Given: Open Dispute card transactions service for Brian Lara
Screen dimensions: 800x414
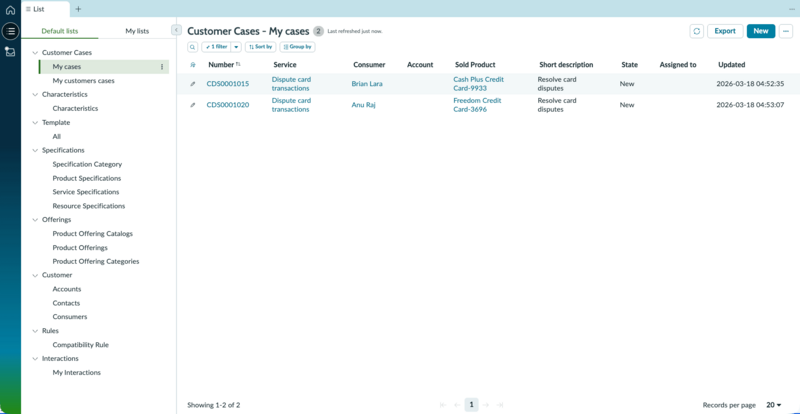Looking at the screenshot, I should 291,84.
